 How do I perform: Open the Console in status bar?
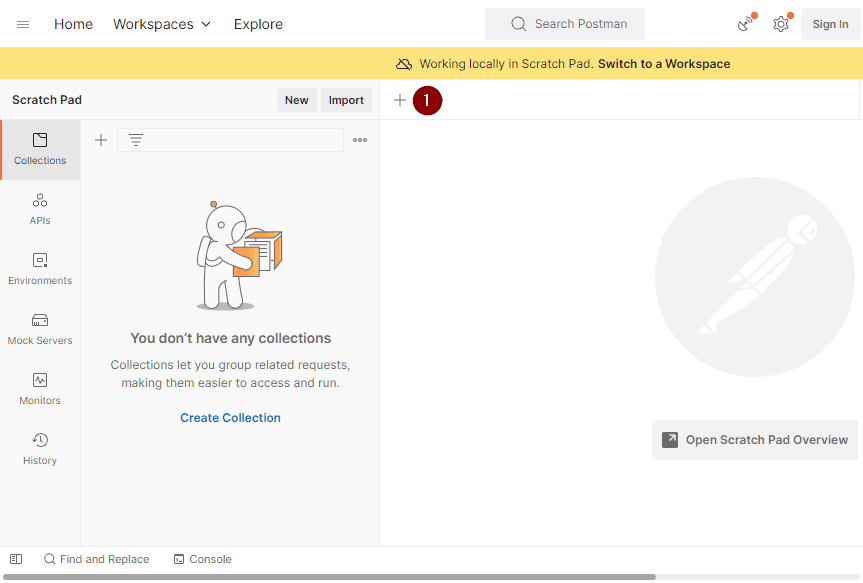pos(202,559)
